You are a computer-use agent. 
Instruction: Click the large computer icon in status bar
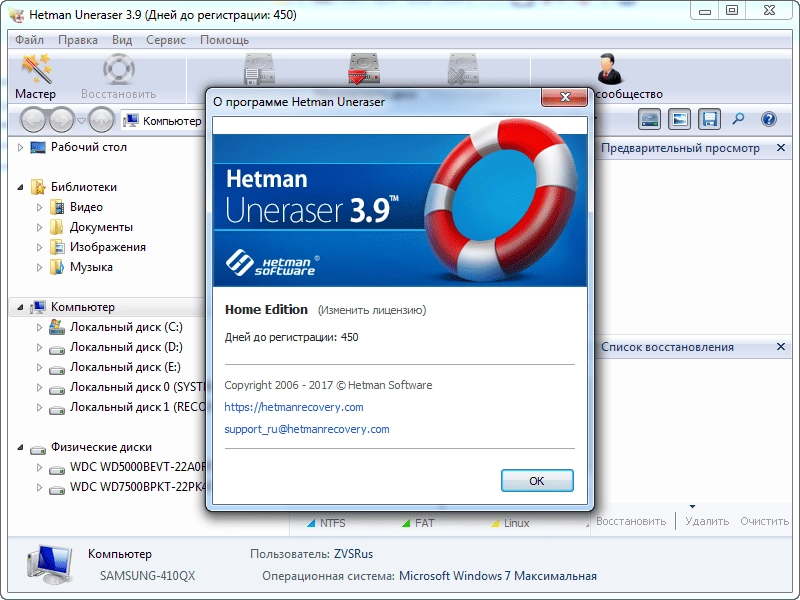49,564
